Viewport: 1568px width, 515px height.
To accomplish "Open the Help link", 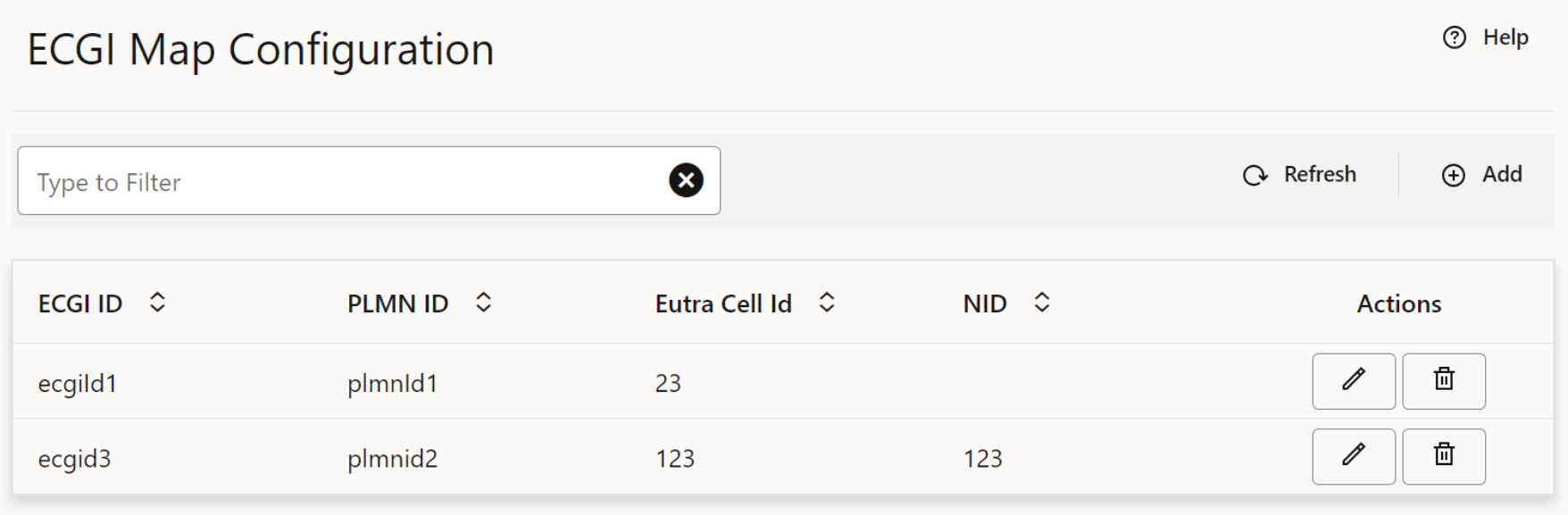I will coord(1507,37).
